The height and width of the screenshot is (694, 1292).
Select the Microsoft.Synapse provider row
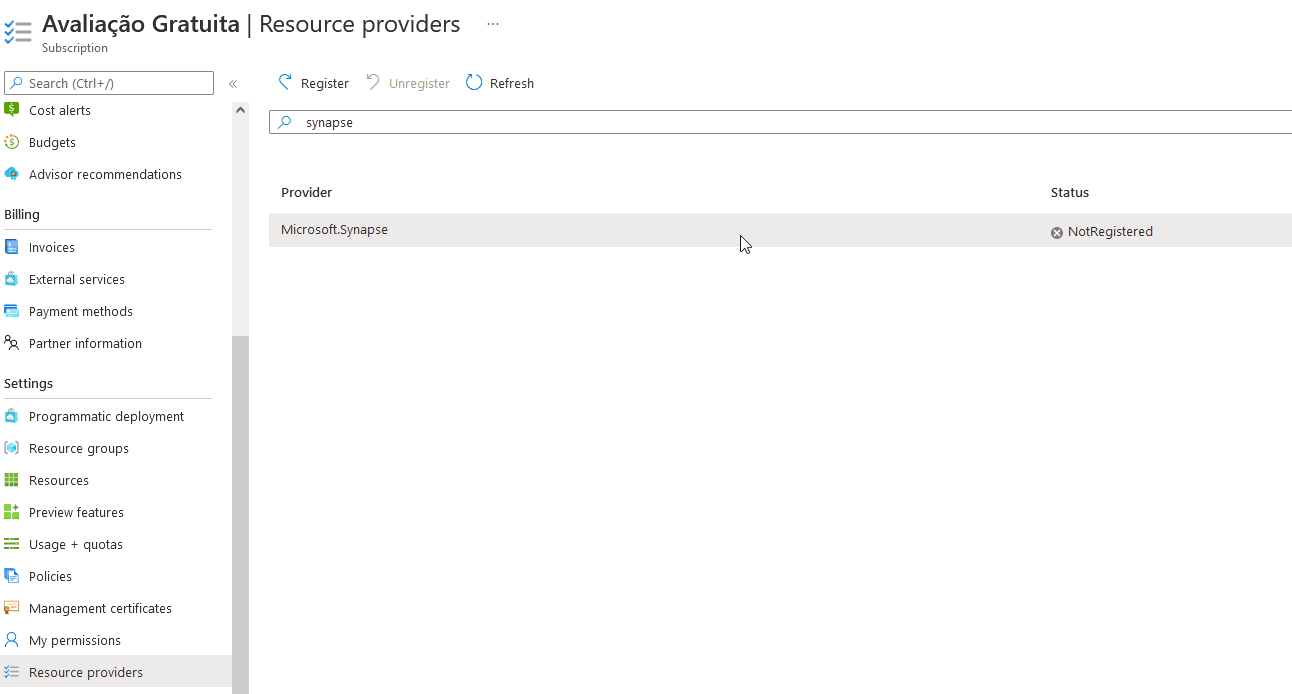(334, 230)
